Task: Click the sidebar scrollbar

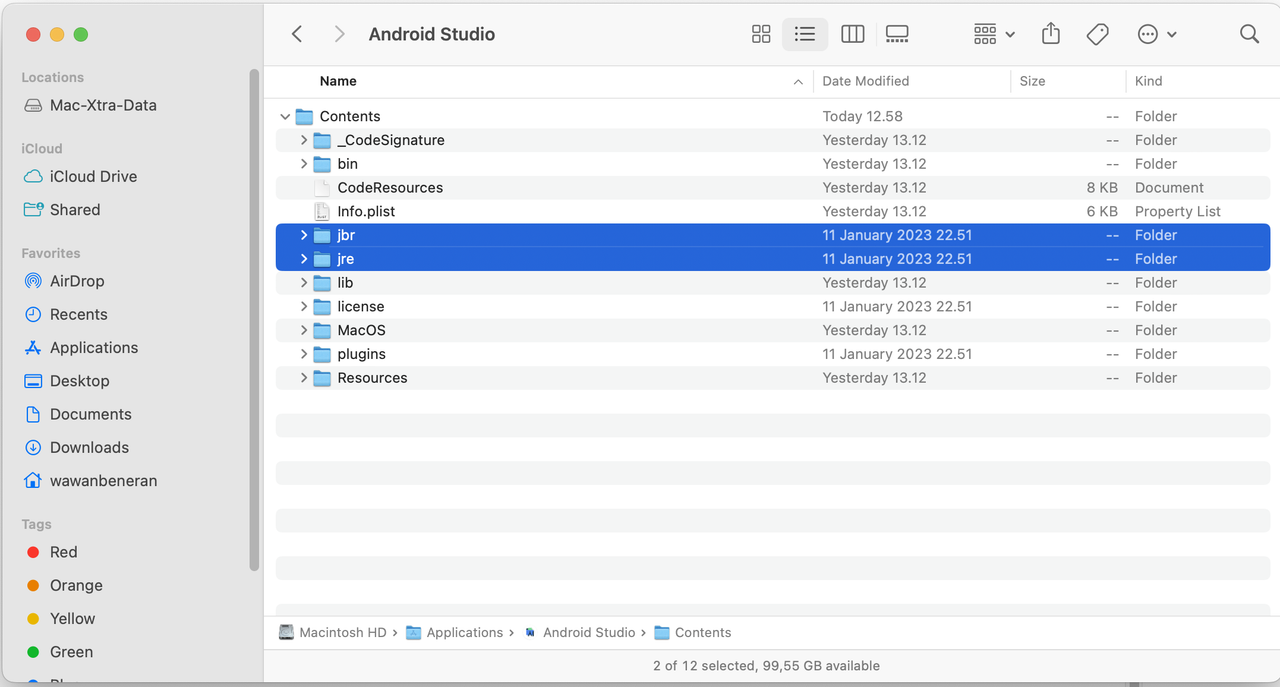Action: point(254,320)
